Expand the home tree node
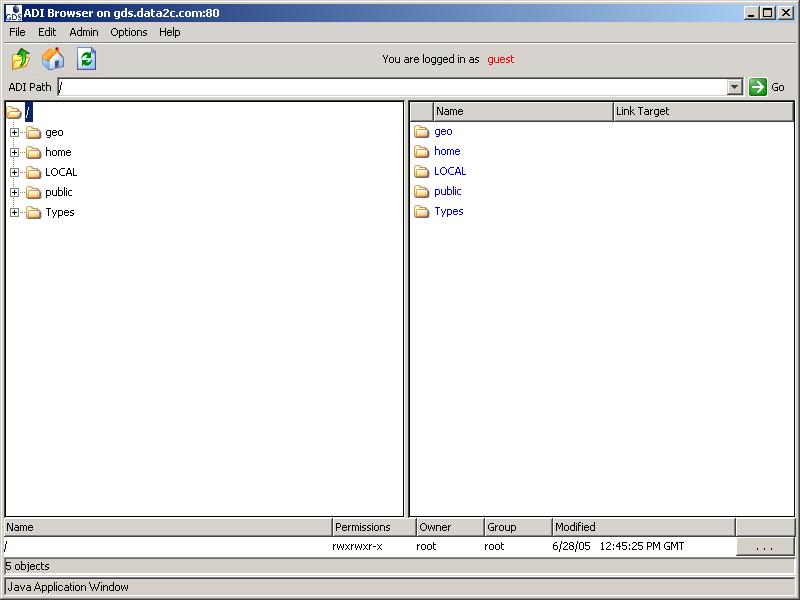This screenshot has width=800, height=600. (15, 152)
